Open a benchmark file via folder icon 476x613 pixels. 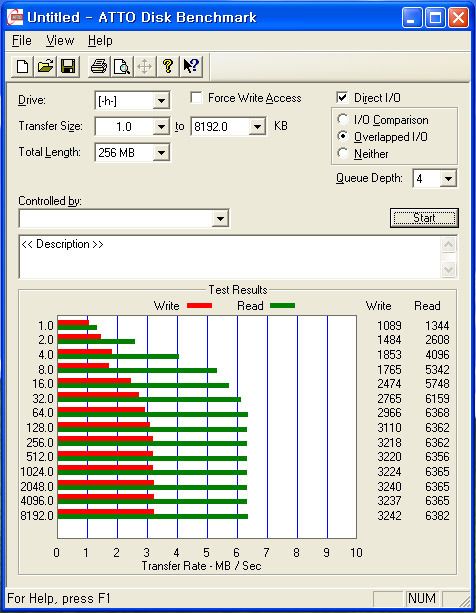pyautogui.click(x=45, y=66)
